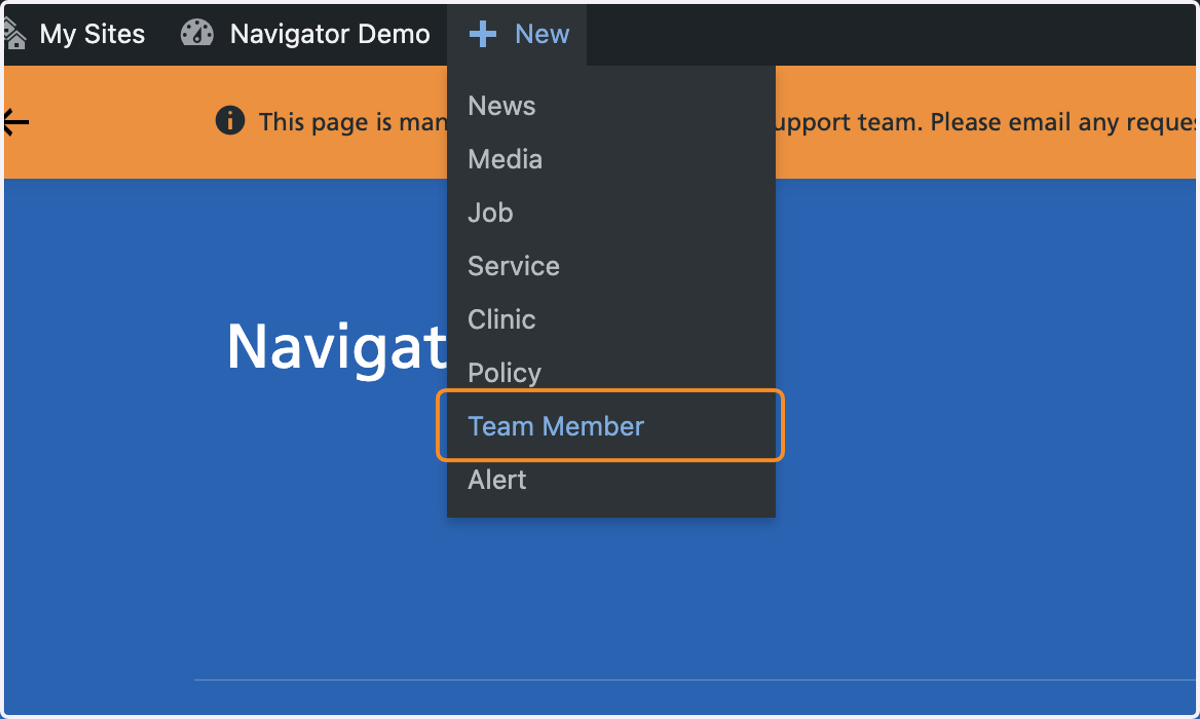Viewport: 1200px width, 719px height.
Task: Click the info icon in orange banner
Action: pos(230,122)
